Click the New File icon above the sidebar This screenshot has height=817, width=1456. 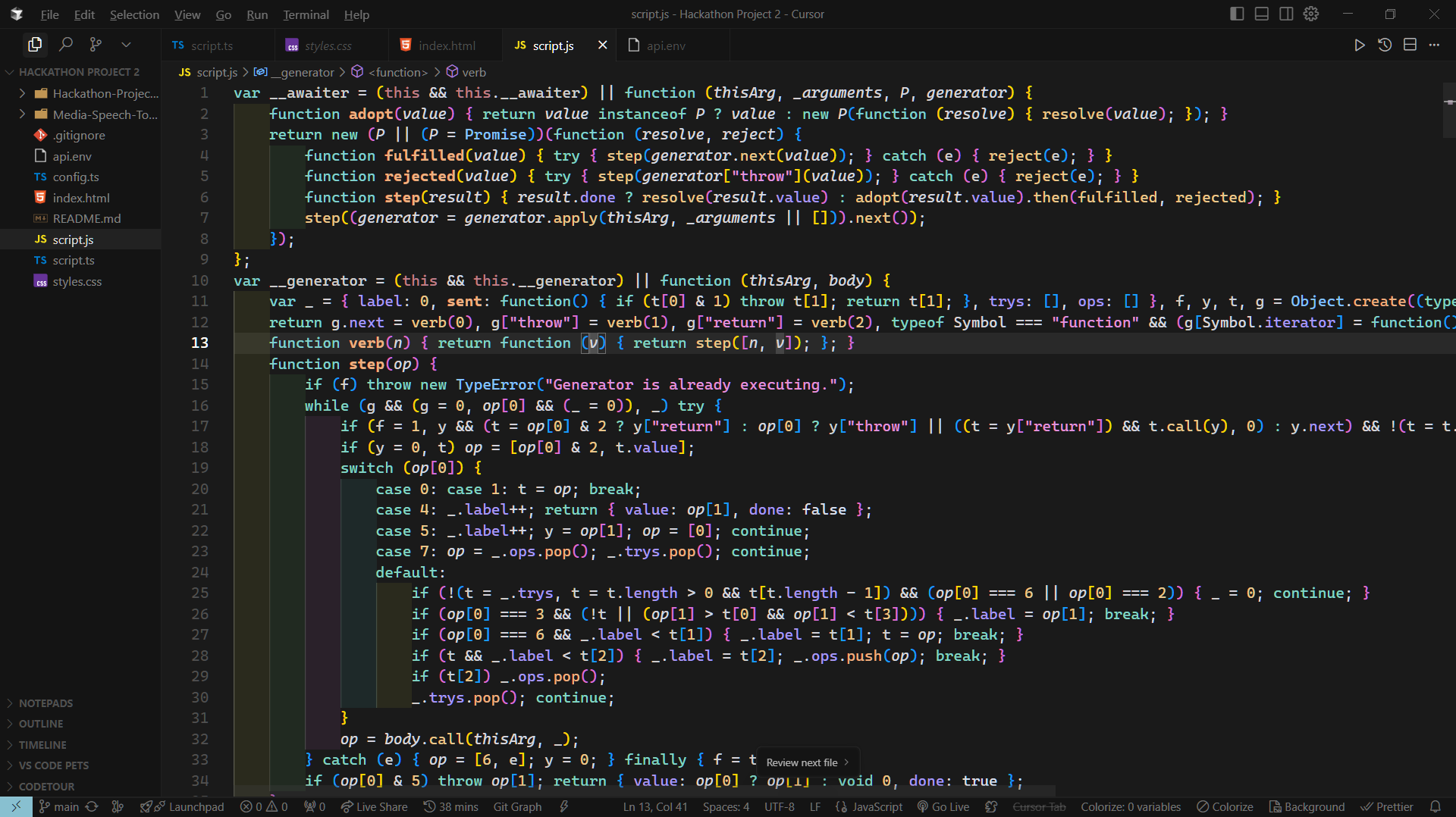tap(35, 45)
